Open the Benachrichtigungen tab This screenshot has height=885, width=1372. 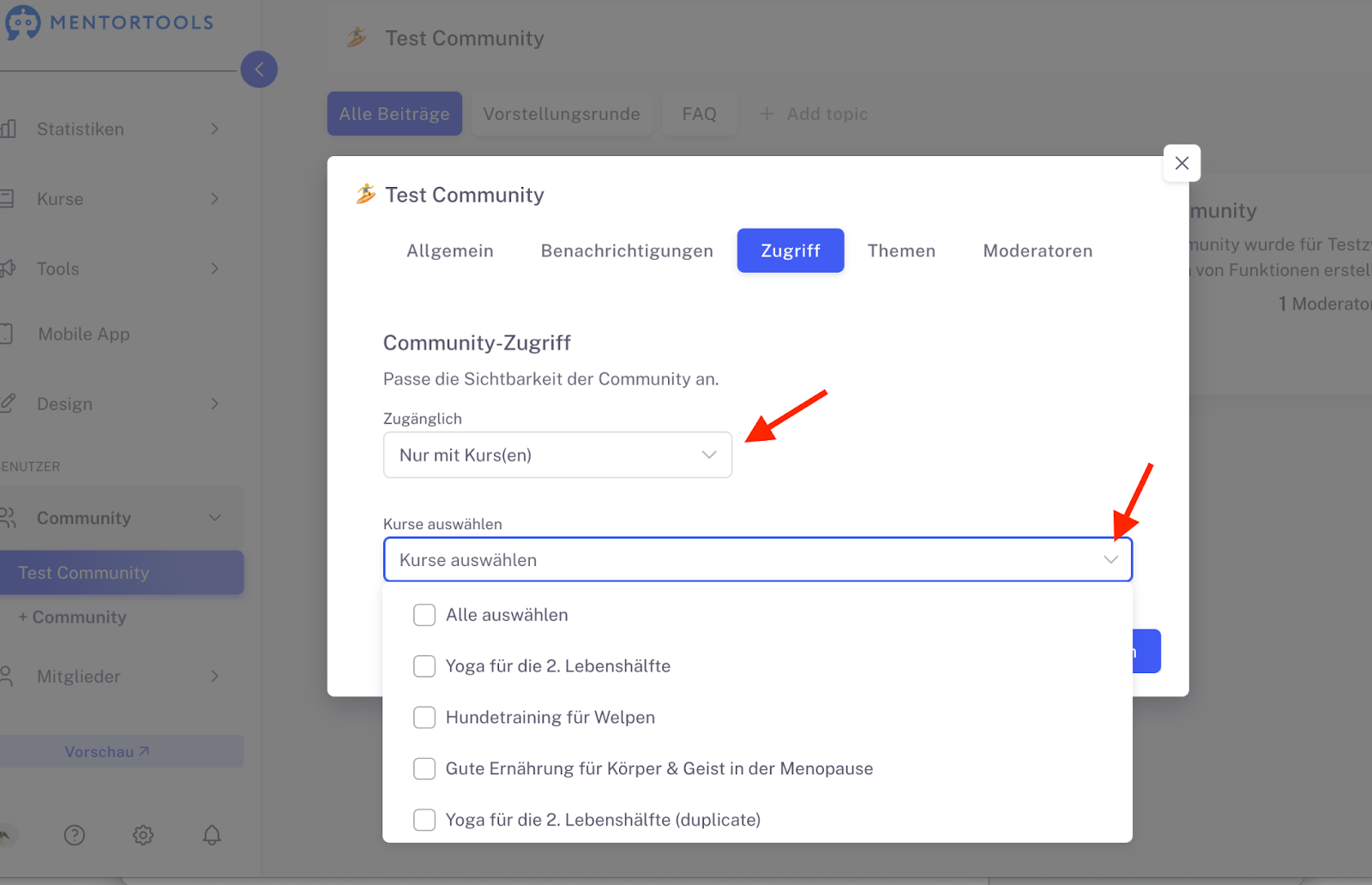click(627, 251)
